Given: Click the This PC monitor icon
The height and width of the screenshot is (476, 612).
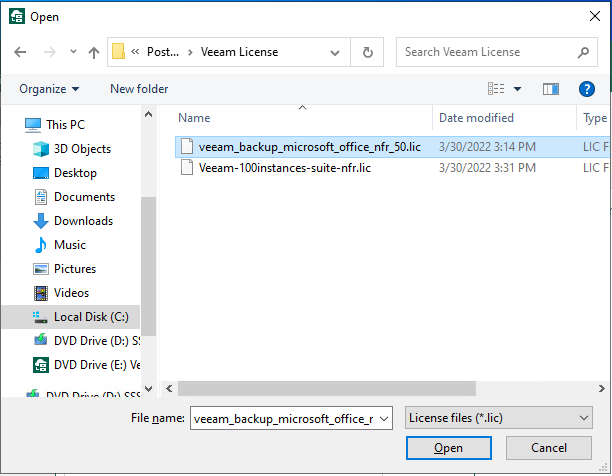Looking at the screenshot, I should pos(33,125).
